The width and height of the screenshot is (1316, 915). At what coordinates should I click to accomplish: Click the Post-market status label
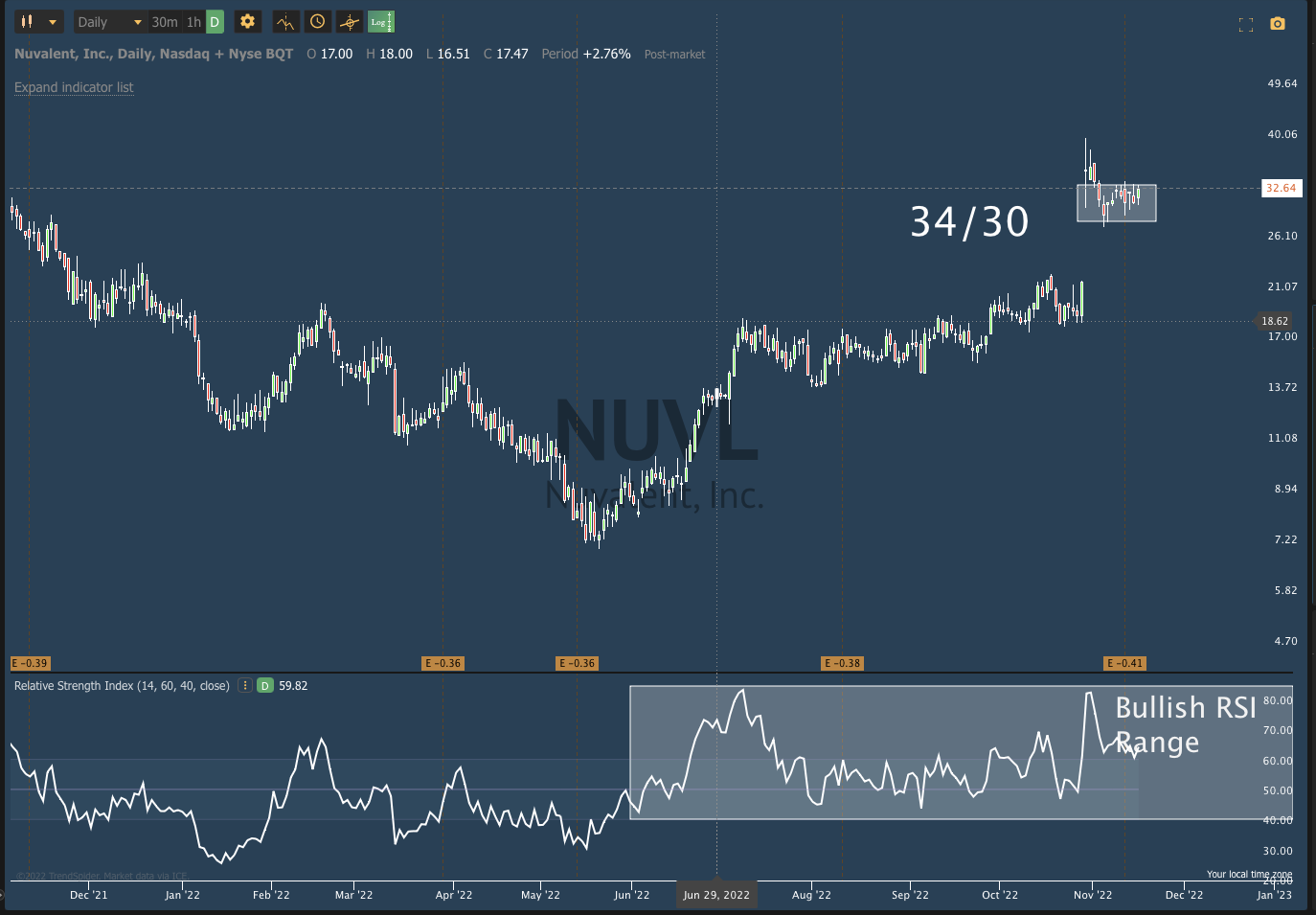click(x=674, y=55)
